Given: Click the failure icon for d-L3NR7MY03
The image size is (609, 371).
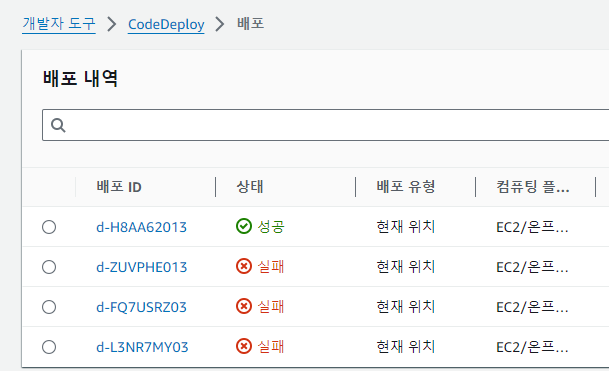Looking at the screenshot, I should [244, 346].
